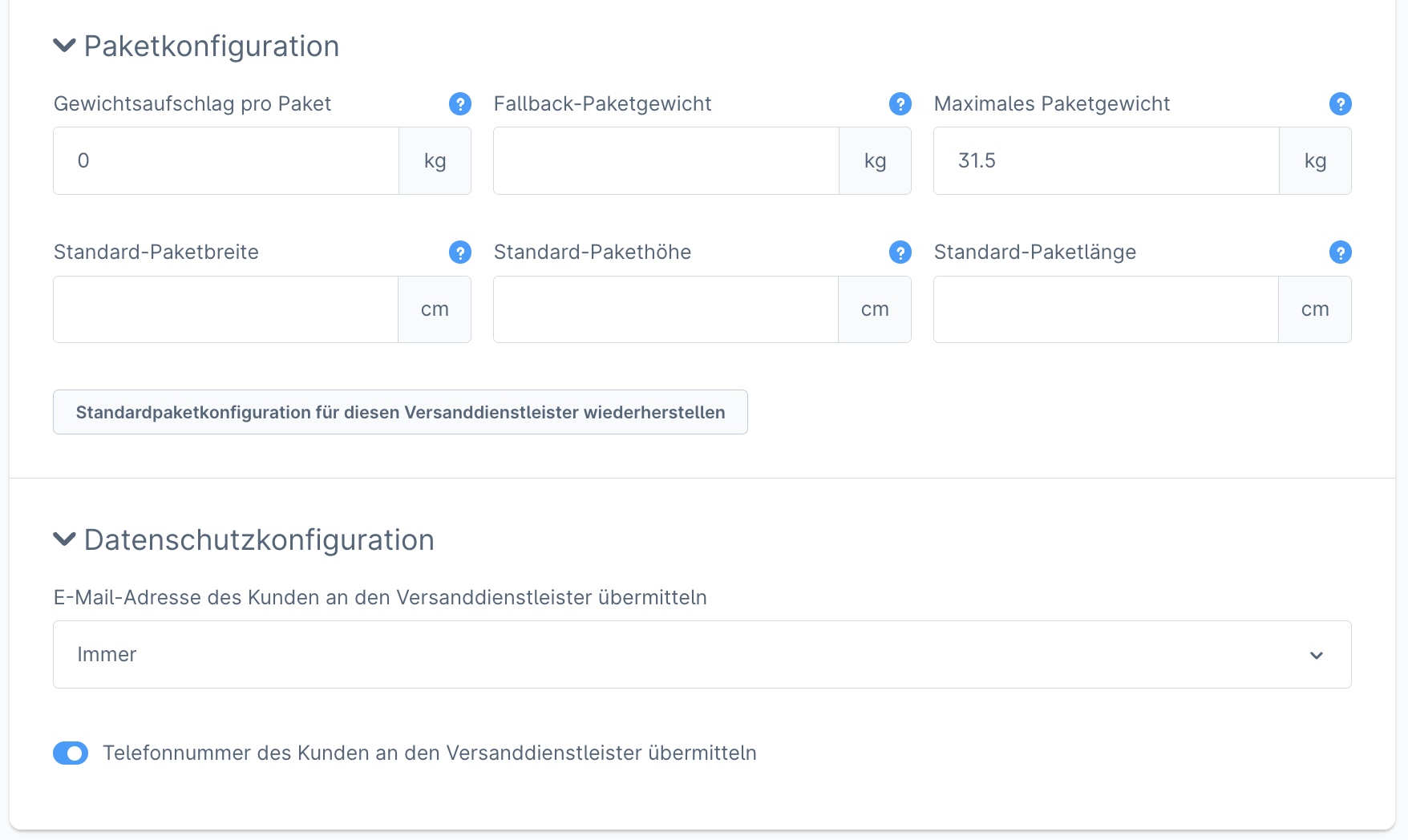Image resolution: width=1408 pixels, height=840 pixels.
Task: Focus the Standard-Pakethöhe input field
Action: click(x=666, y=309)
